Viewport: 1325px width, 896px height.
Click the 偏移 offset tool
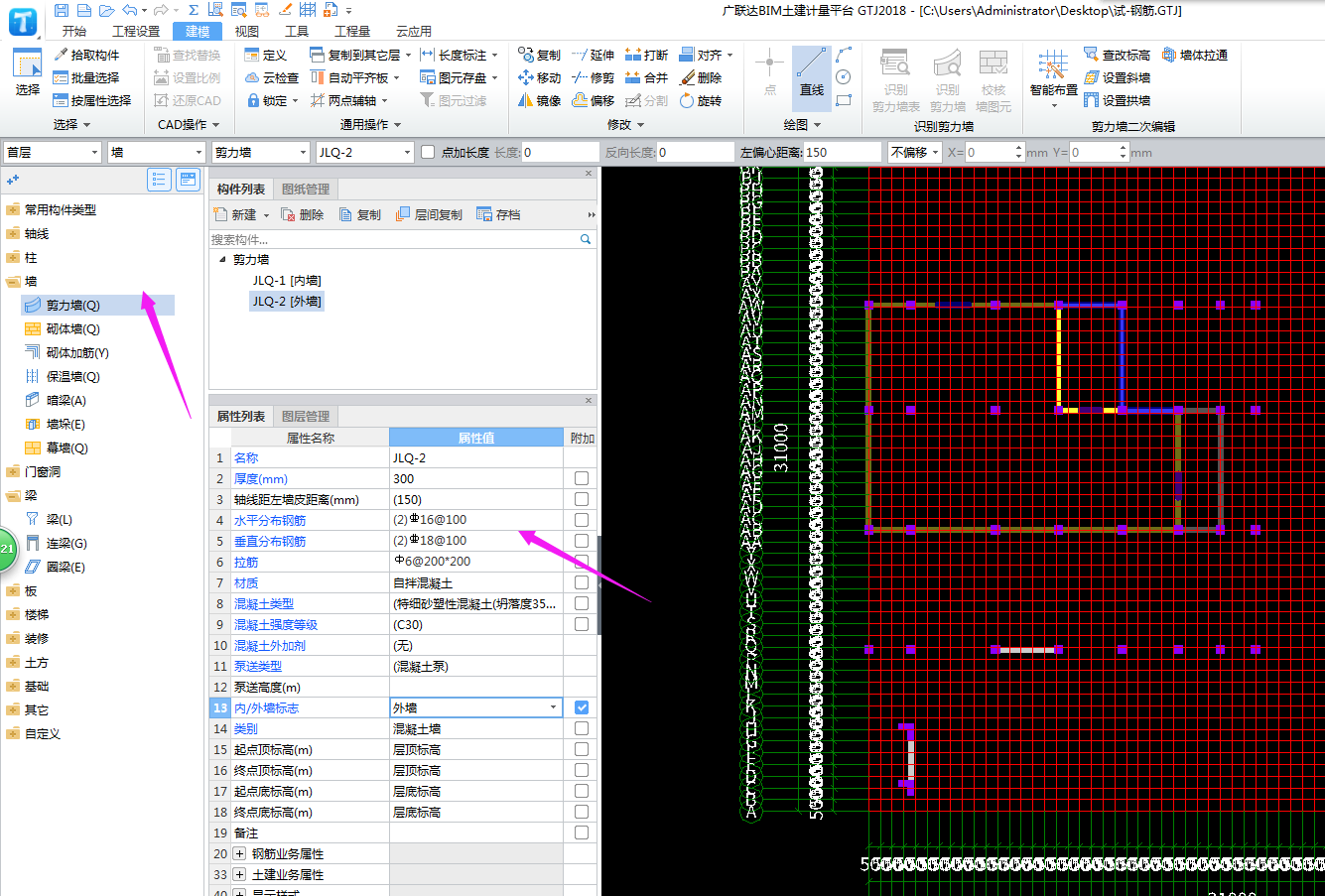tap(593, 100)
